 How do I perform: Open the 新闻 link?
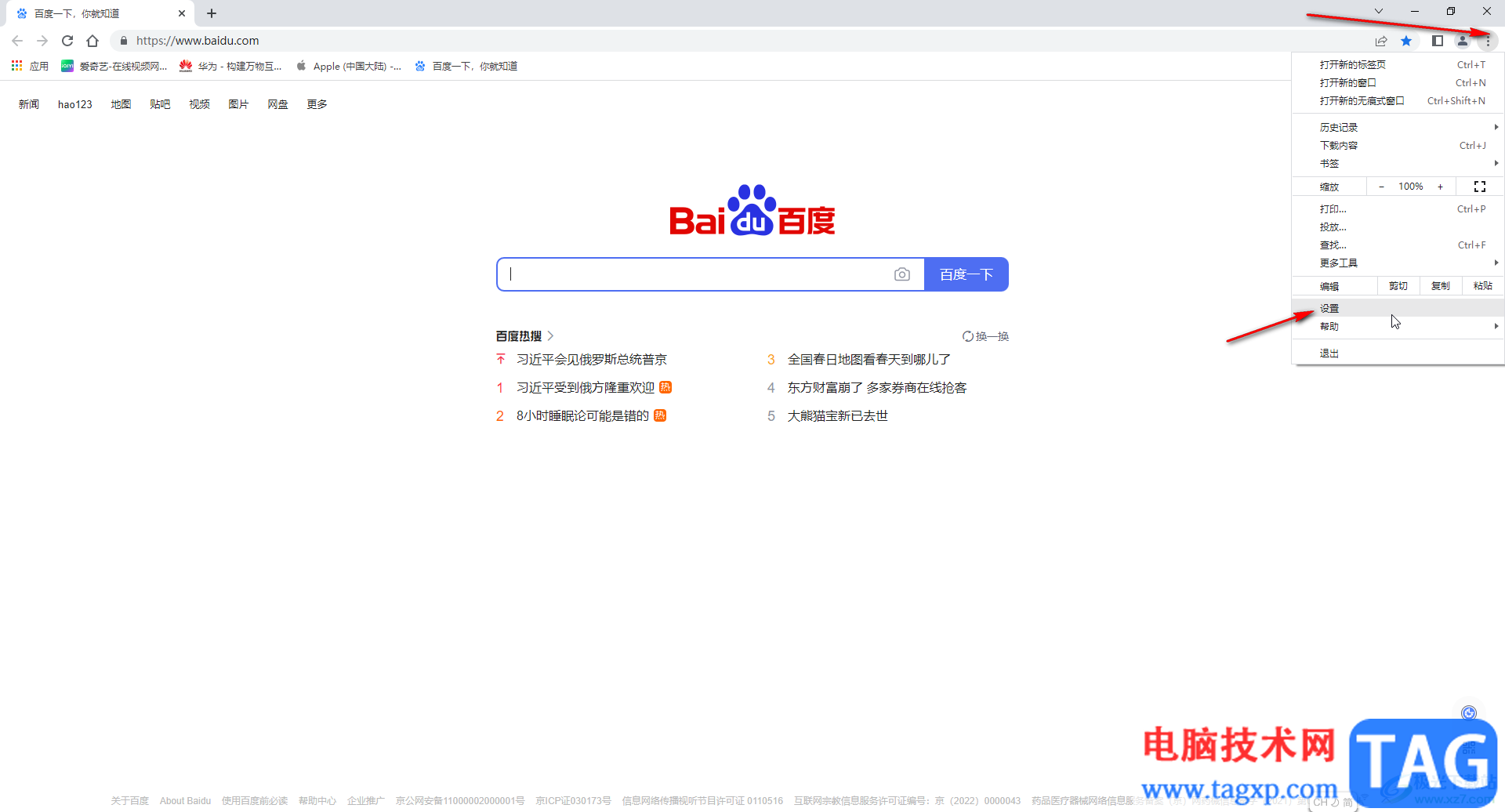tap(29, 104)
